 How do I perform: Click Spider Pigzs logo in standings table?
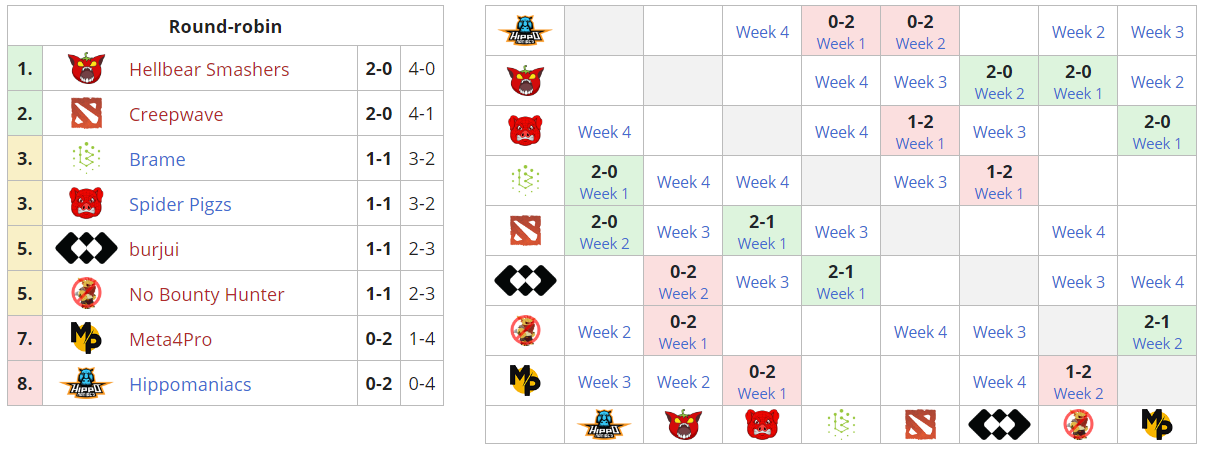click(x=86, y=204)
